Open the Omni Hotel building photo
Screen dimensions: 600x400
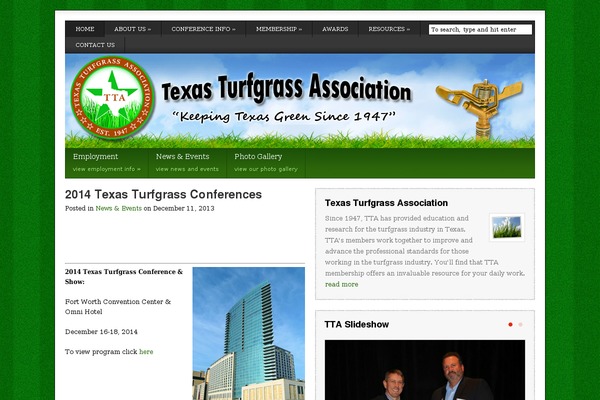point(249,333)
